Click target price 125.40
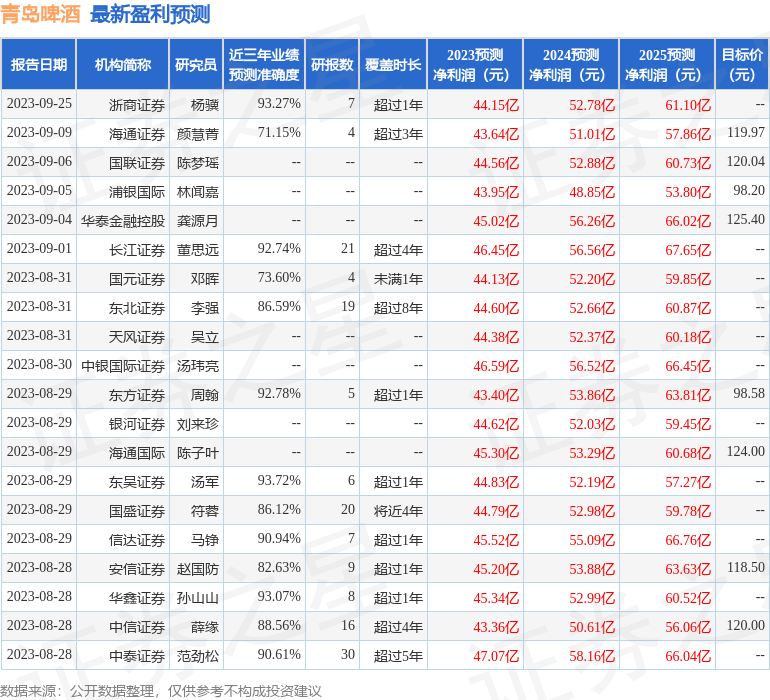Screen dimensions: 770x700 point(745,220)
